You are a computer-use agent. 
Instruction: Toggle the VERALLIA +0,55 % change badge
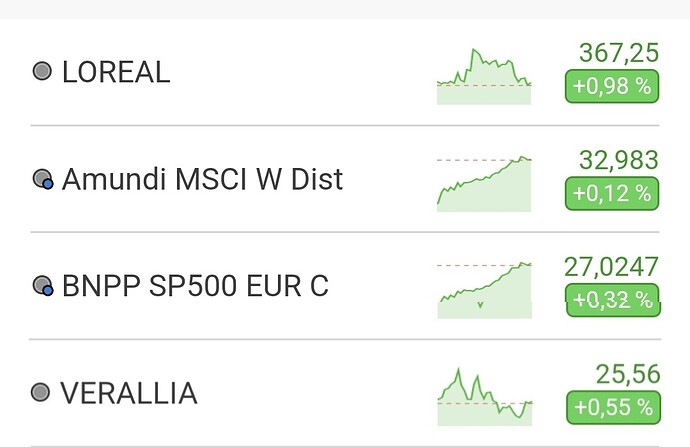(x=612, y=407)
